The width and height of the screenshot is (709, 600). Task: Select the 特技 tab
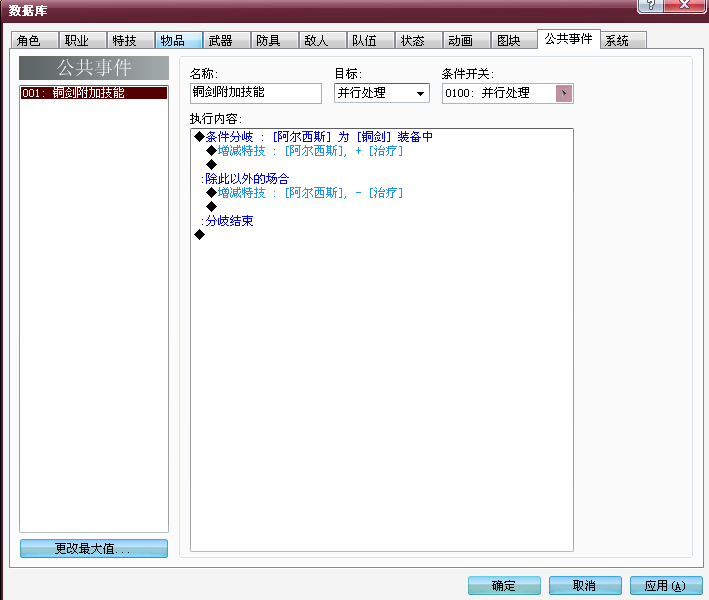[x=131, y=40]
